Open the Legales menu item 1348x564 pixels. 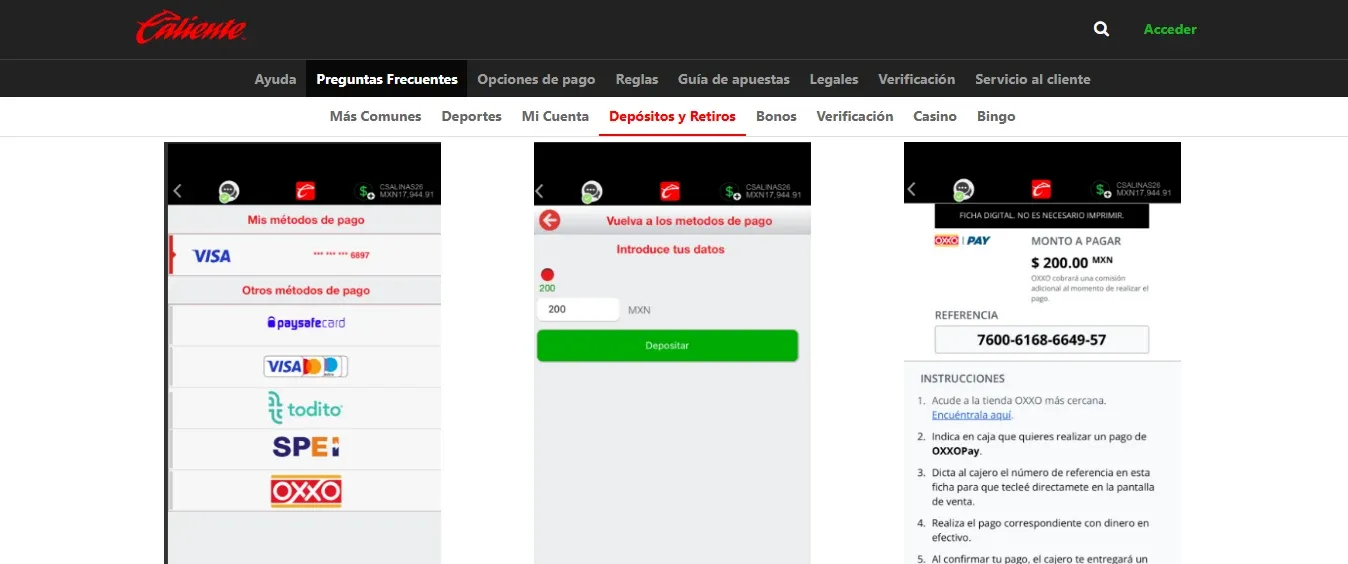(834, 79)
